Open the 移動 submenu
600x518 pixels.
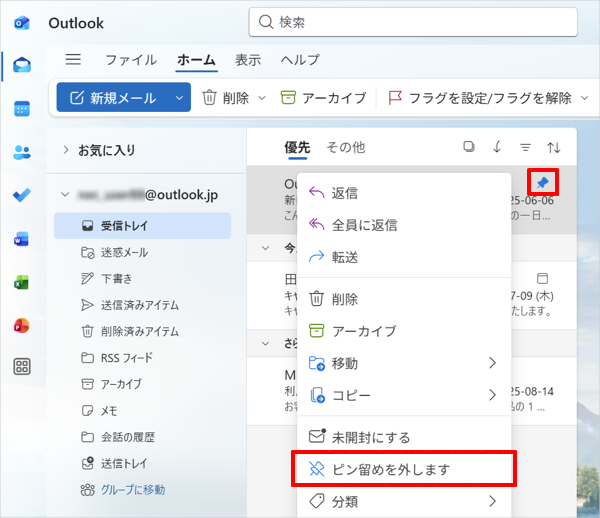pyautogui.click(x=404, y=363)
